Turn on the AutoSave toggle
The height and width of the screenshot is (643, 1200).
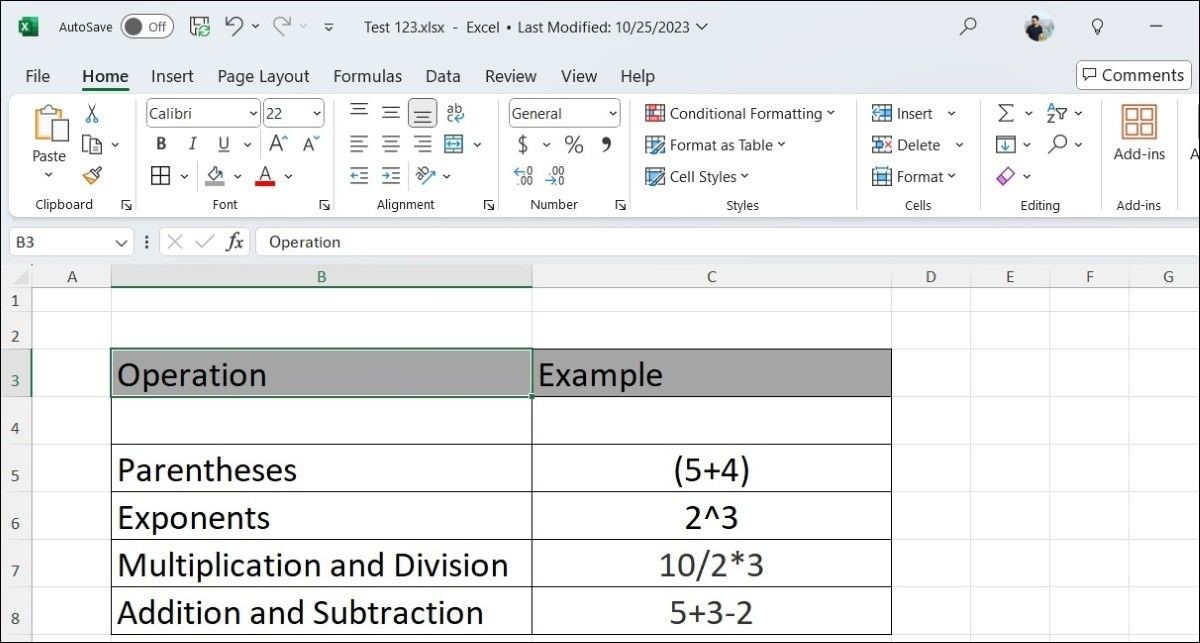pos(147,27)
